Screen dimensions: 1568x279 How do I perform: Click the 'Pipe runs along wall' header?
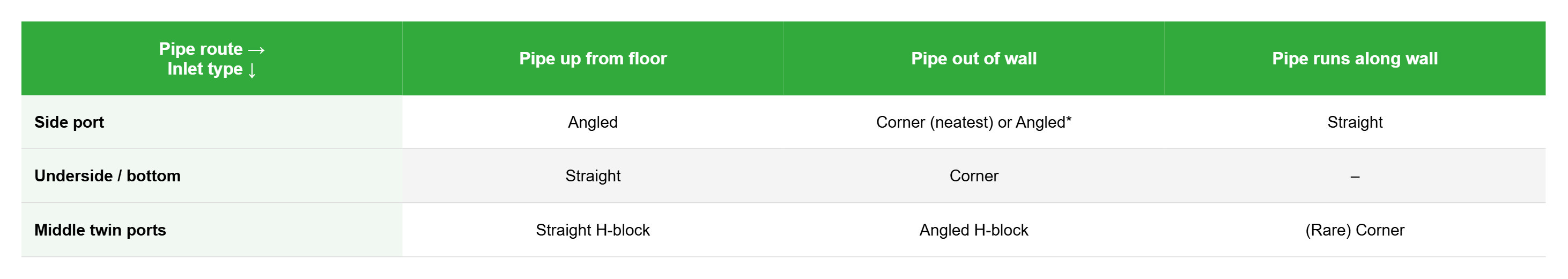pyautogui.click(x=1355, y=58)
